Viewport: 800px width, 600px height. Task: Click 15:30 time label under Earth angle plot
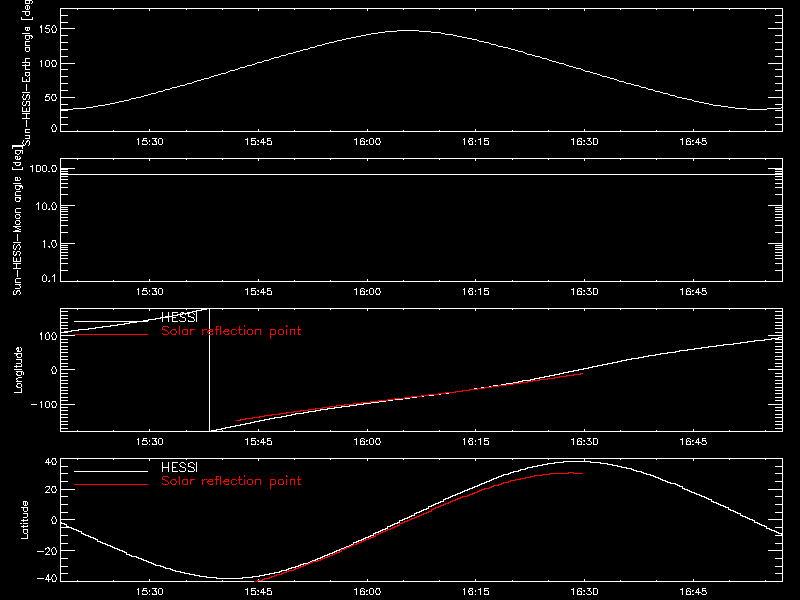pos(149,142)
